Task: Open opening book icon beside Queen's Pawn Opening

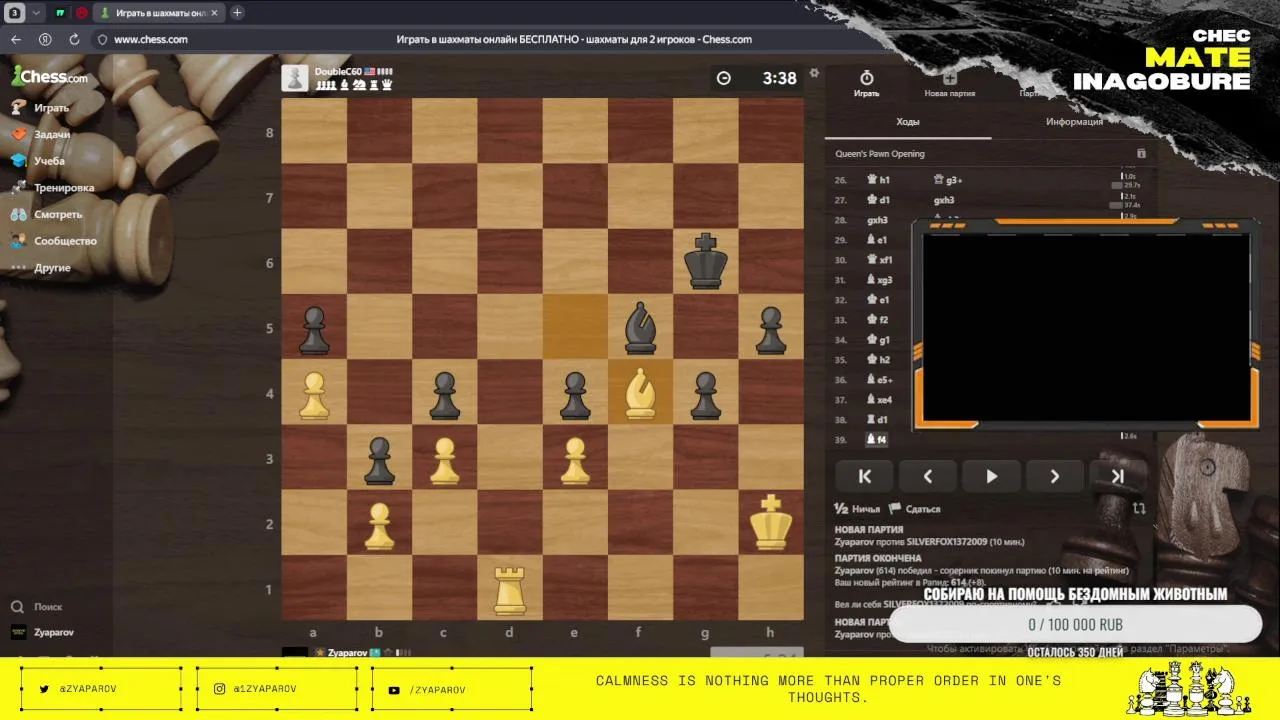Action: [x=1141, y=154]
